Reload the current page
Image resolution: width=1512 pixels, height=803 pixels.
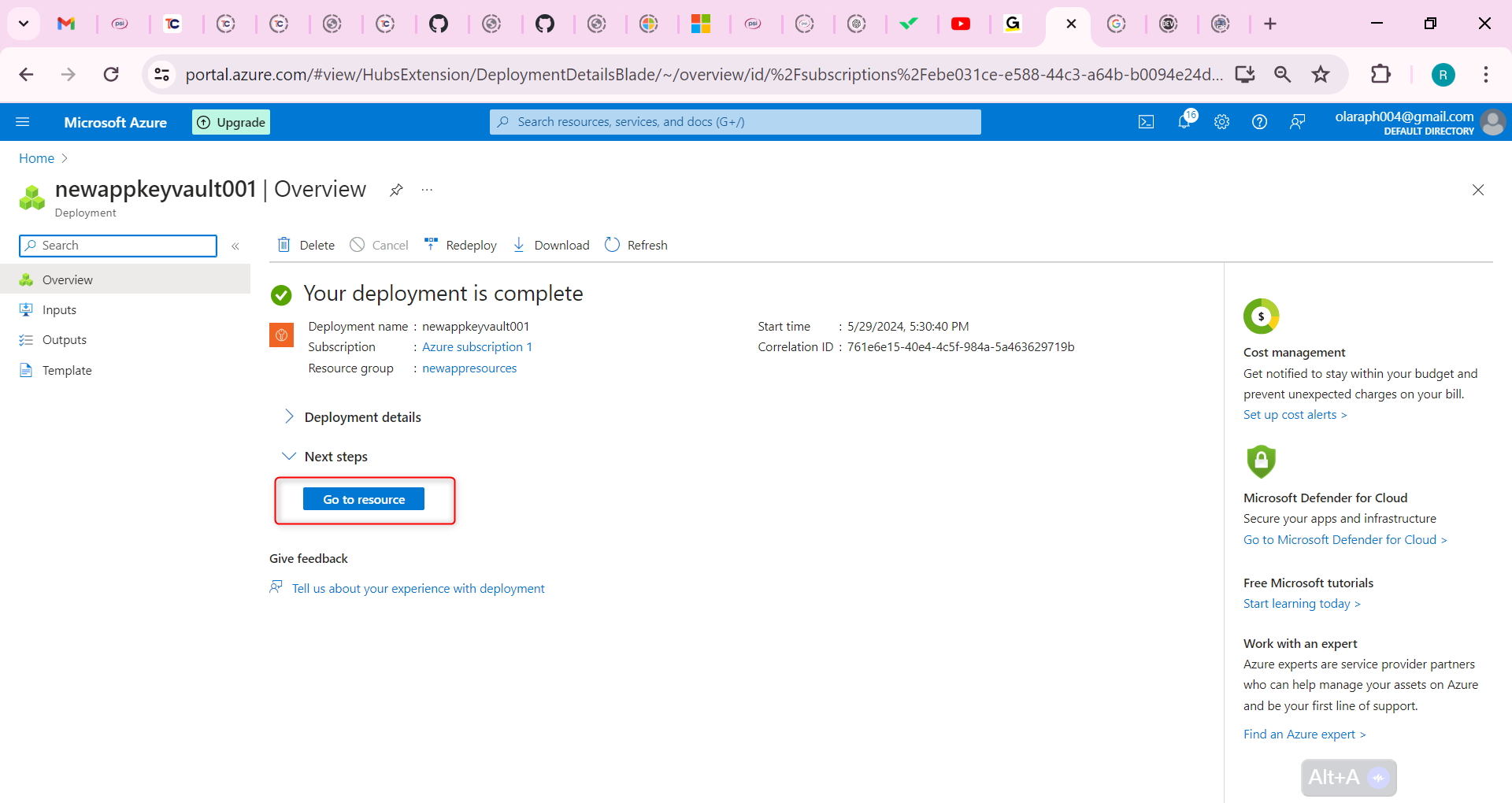tap(111, 75)
